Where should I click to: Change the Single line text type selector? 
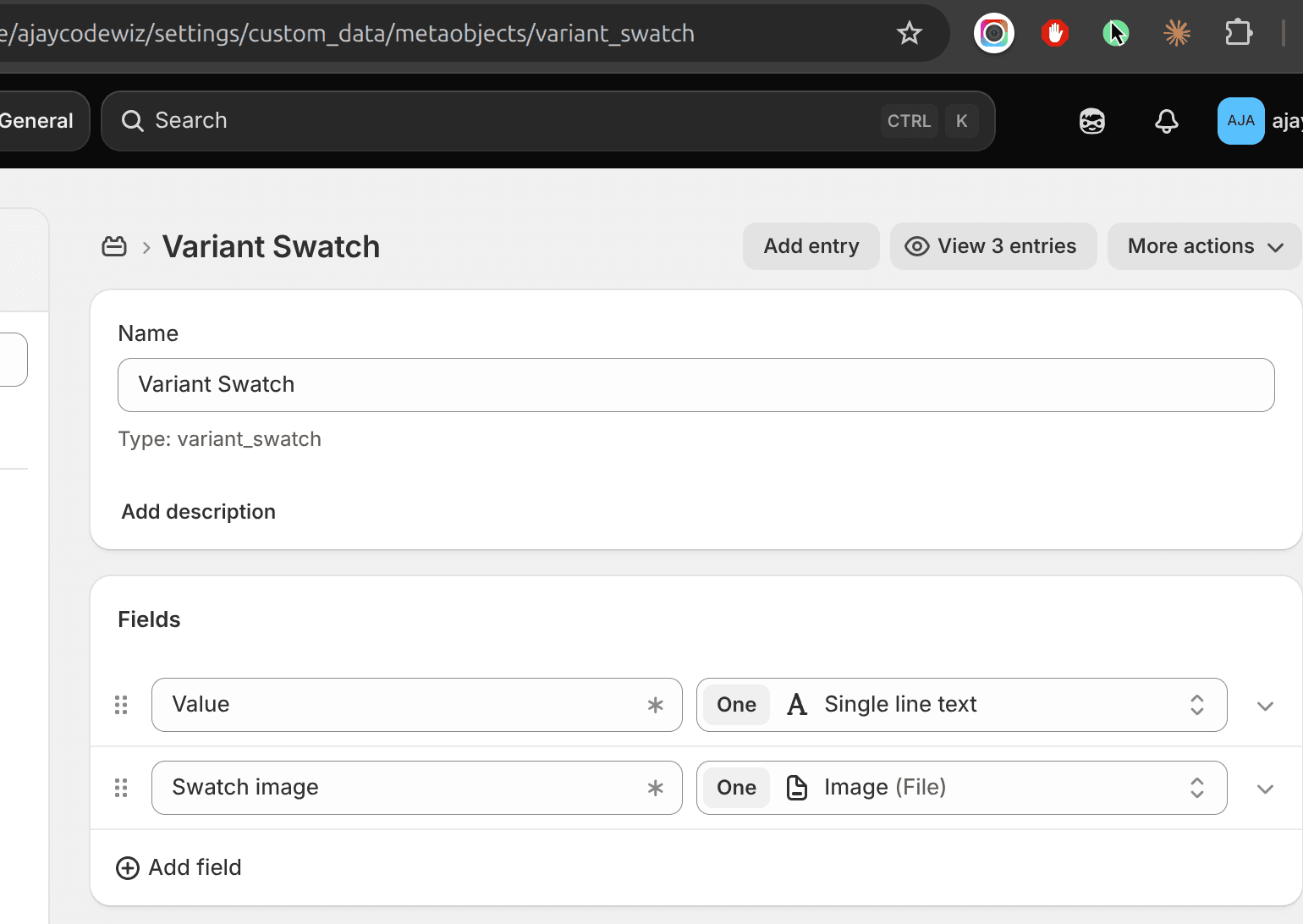[x=961, y=705]
